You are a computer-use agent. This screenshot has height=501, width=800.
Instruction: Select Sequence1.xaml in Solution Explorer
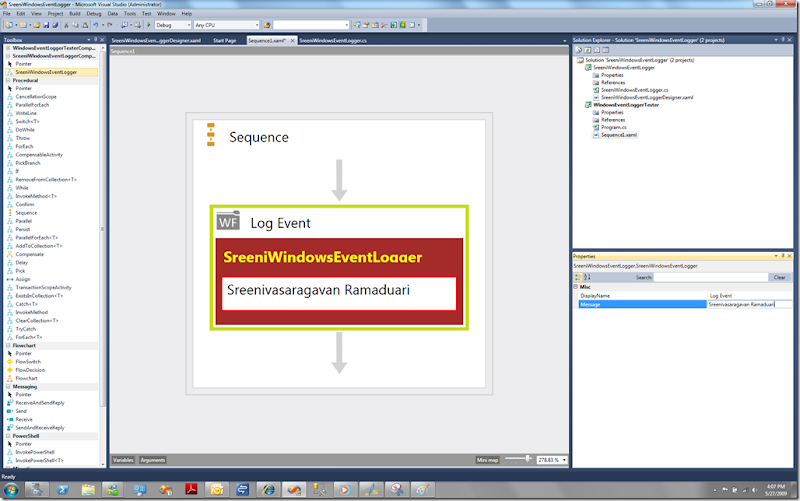click(618, 135)
